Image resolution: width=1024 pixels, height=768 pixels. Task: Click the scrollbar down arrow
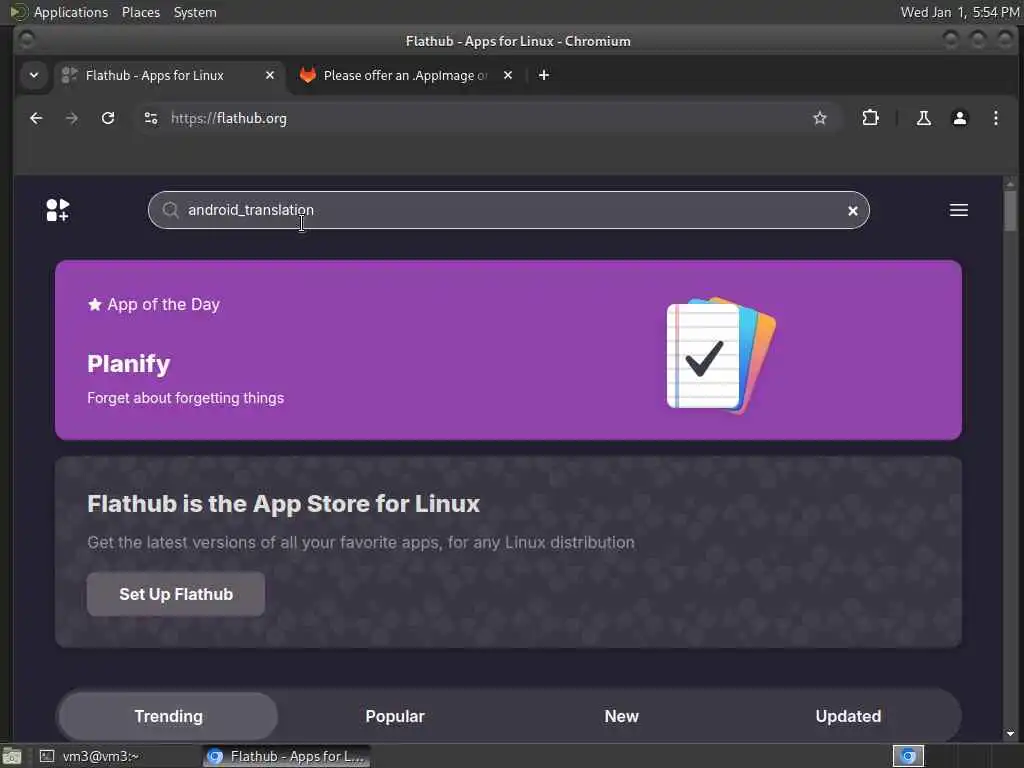coord(1010,734)
